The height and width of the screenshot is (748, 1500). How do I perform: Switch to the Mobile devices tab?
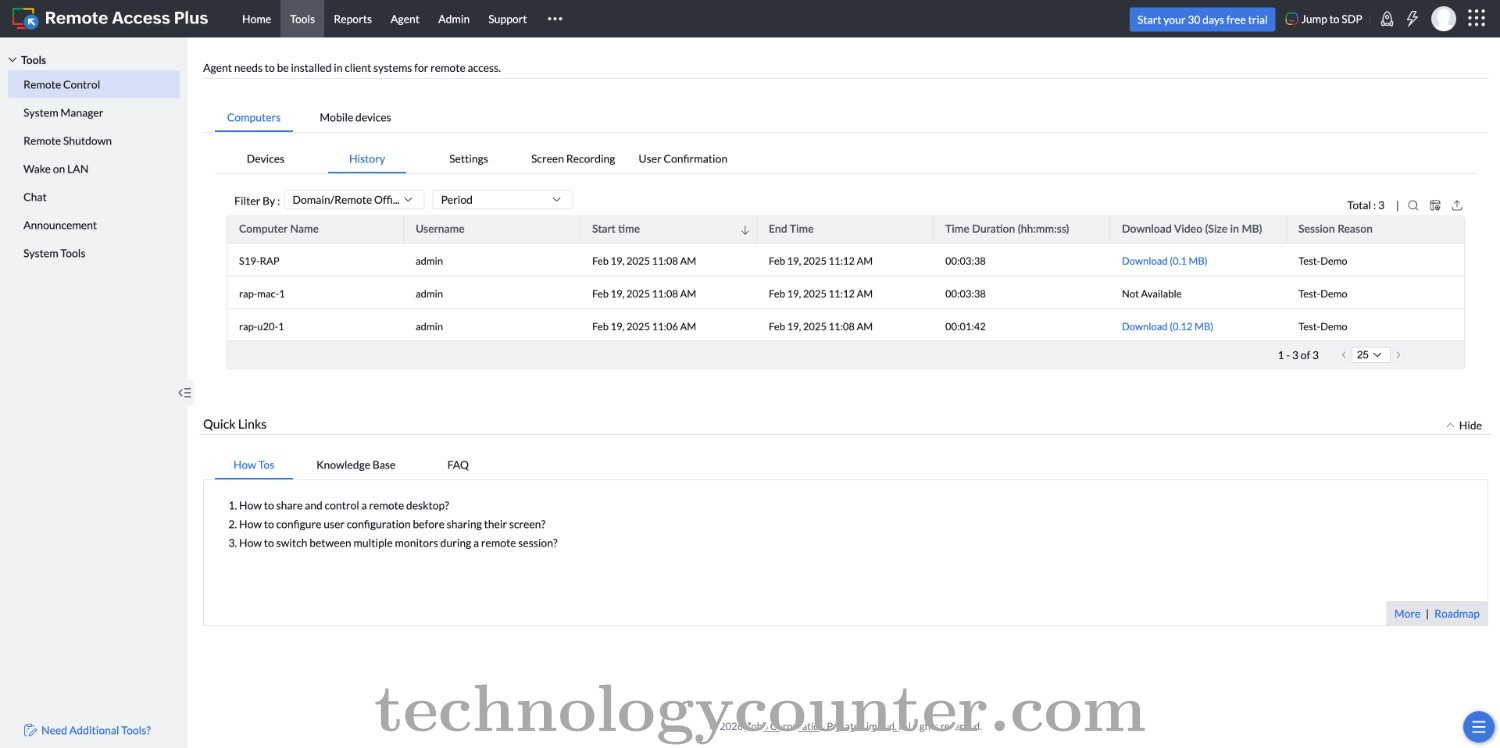tap(355, 117)
